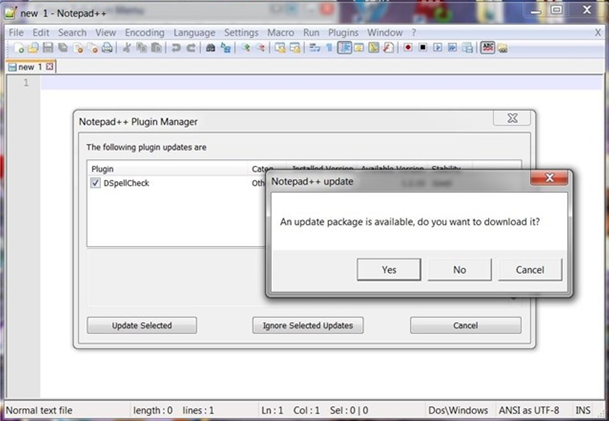This screenshot has width=609, height=421.
Task: Click the Redo arrow icon
Action: (x=191, y=48)
